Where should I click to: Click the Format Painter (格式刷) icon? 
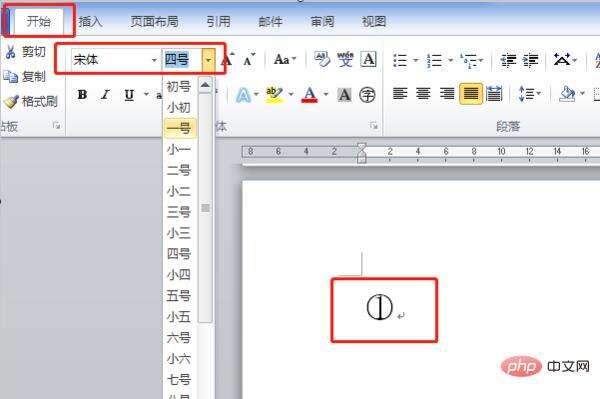point(11,101)
